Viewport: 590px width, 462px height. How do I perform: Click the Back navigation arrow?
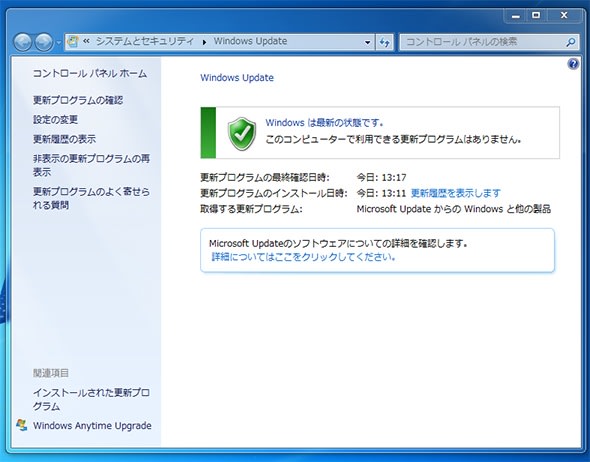click(x=23, y=42)
